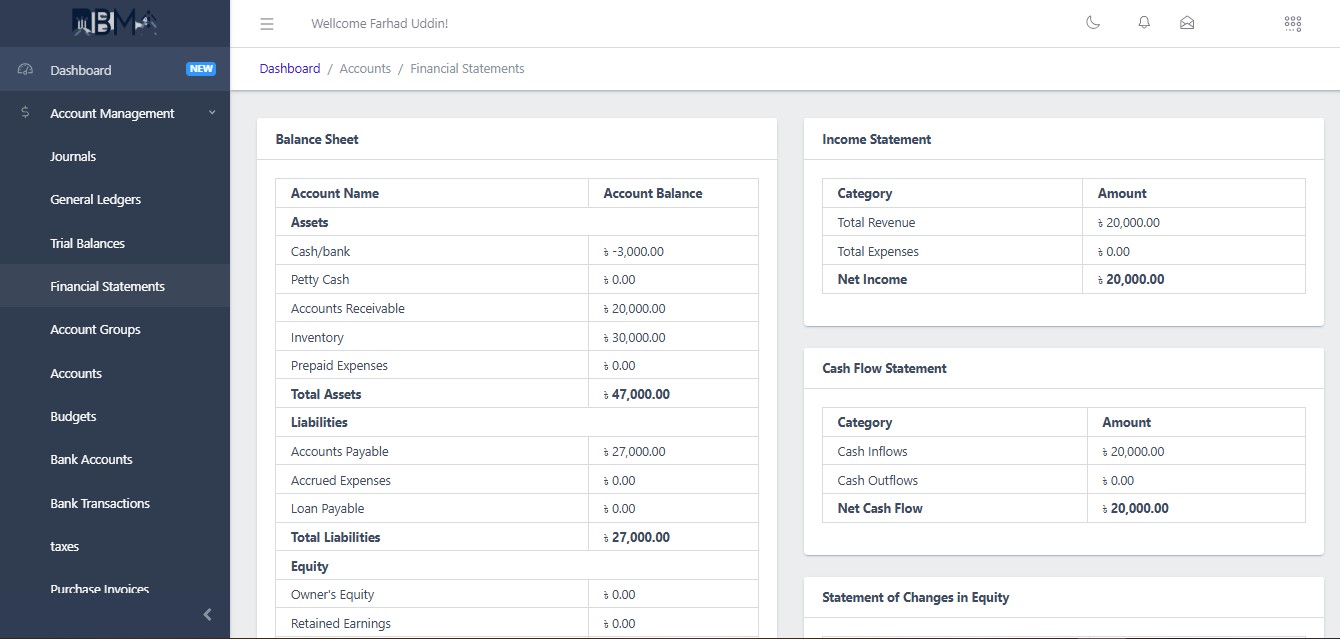Open Dashboard in the sidebar

point(115,70)
